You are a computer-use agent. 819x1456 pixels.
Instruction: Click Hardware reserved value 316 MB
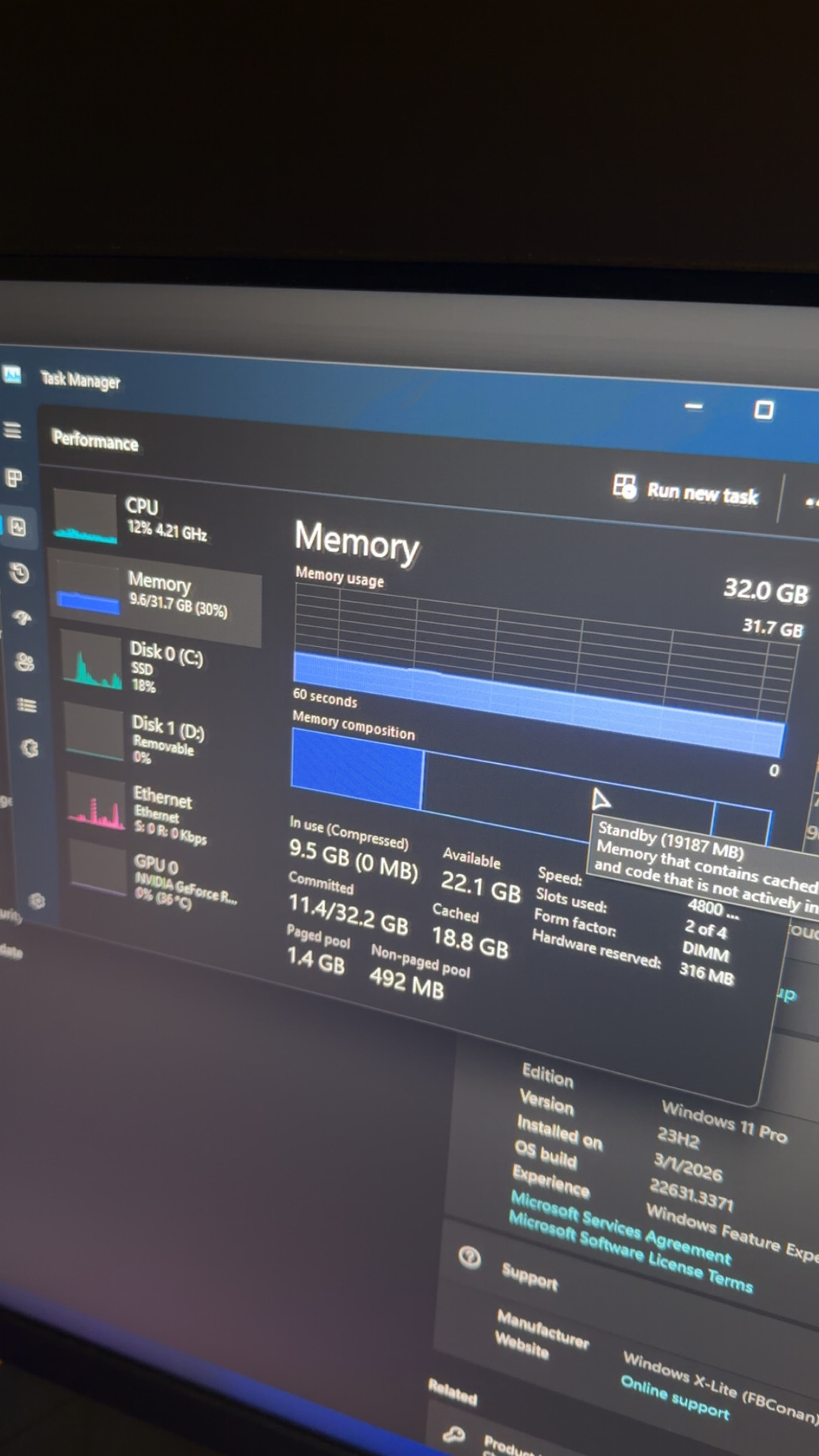(706, 973)
